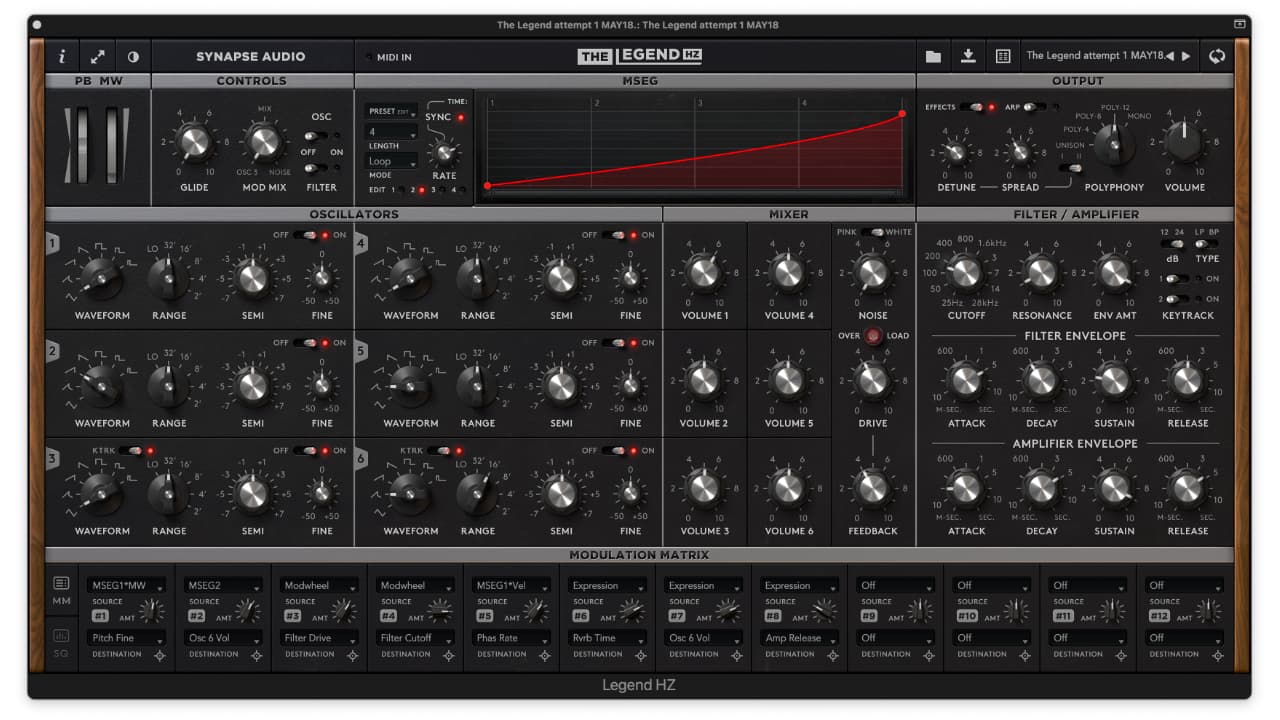This screenshot has width=1280, height=720.
Task: Click the #9 modulation slot button
Action: (868, 616)
